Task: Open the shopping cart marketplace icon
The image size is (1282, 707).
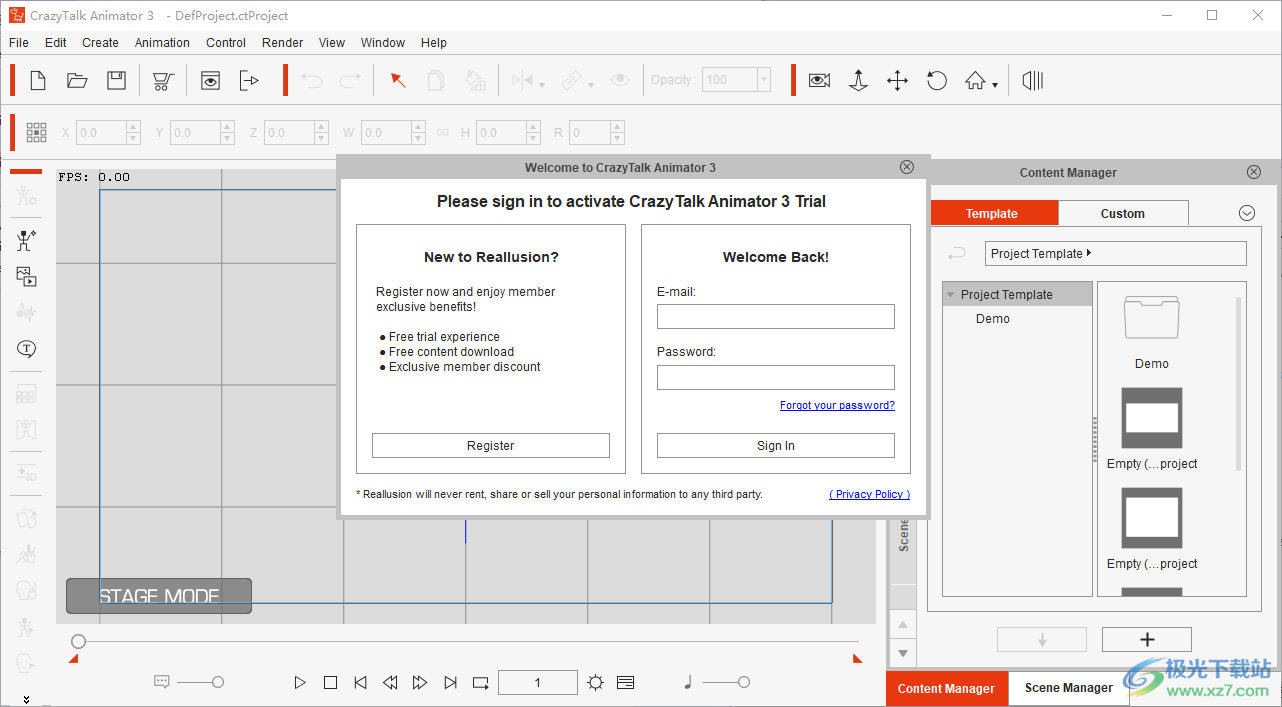Action: coord(164,81)
